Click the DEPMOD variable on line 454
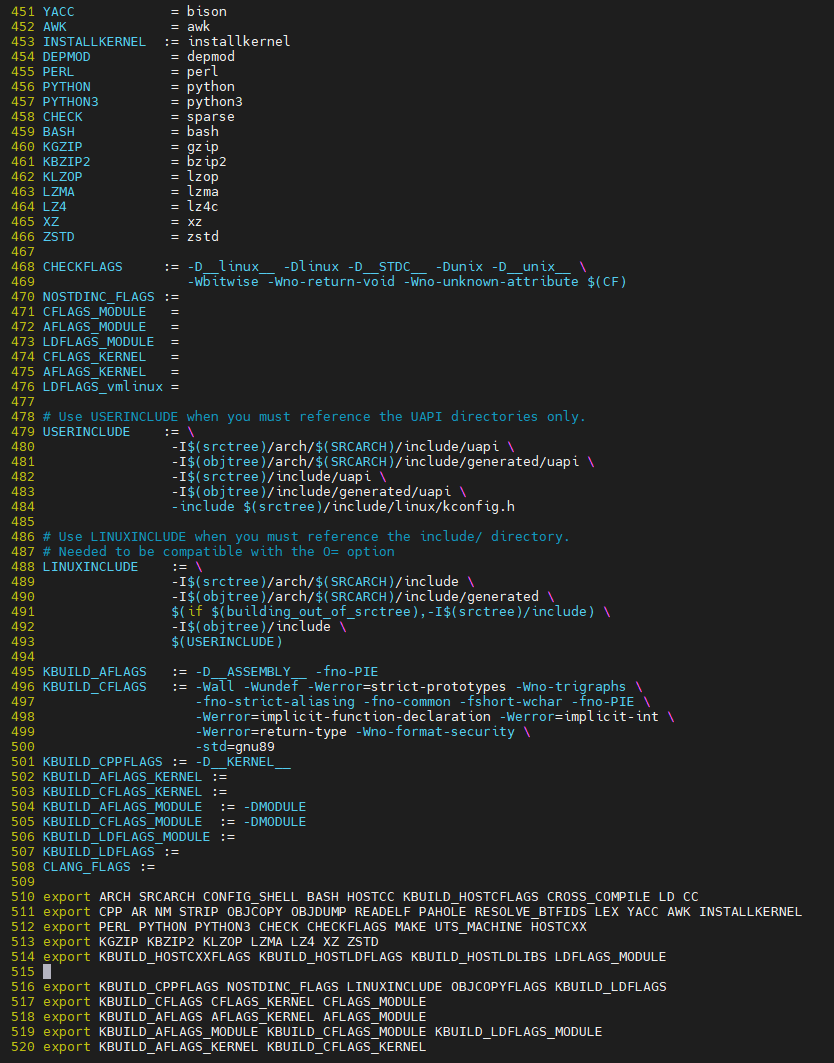 [66, 56]
